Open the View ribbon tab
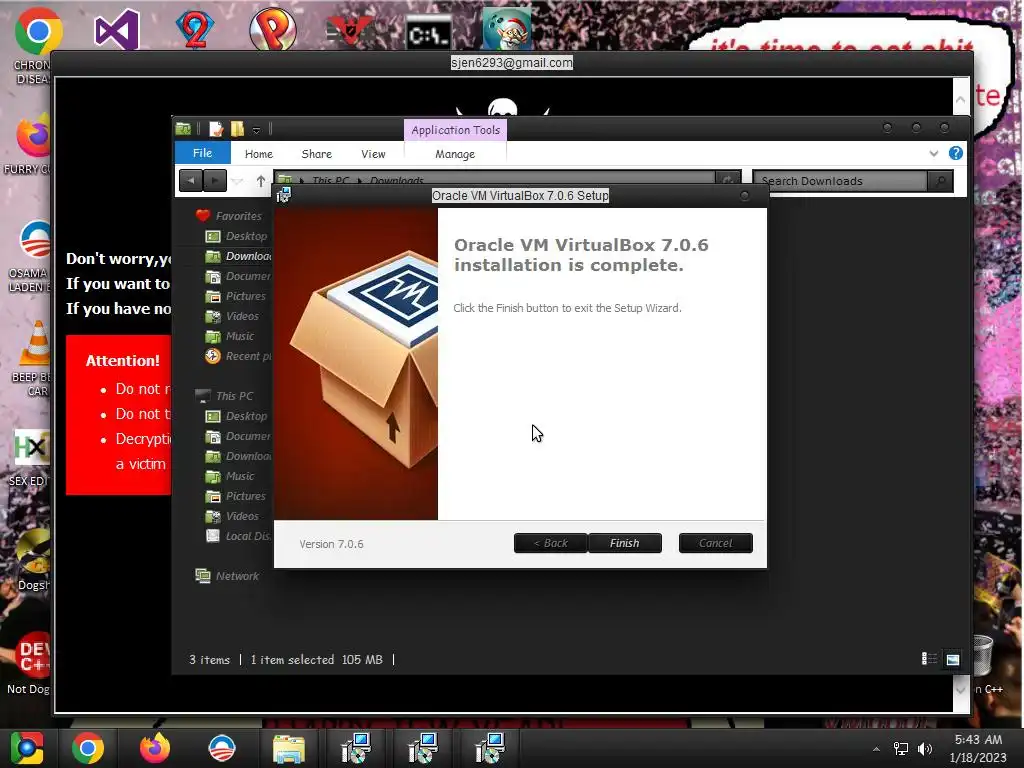Viewport: 1024px width, 768px height. point(373,154)
